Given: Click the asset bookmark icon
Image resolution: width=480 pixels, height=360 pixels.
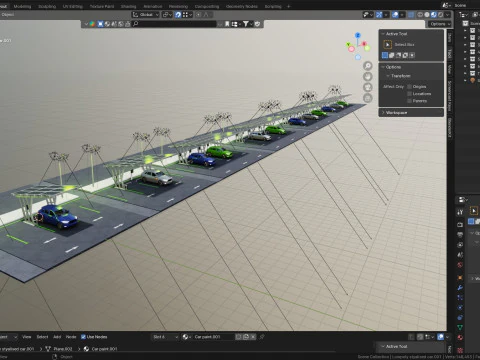Looking at the screenshot, I should [x=227, y=24].
